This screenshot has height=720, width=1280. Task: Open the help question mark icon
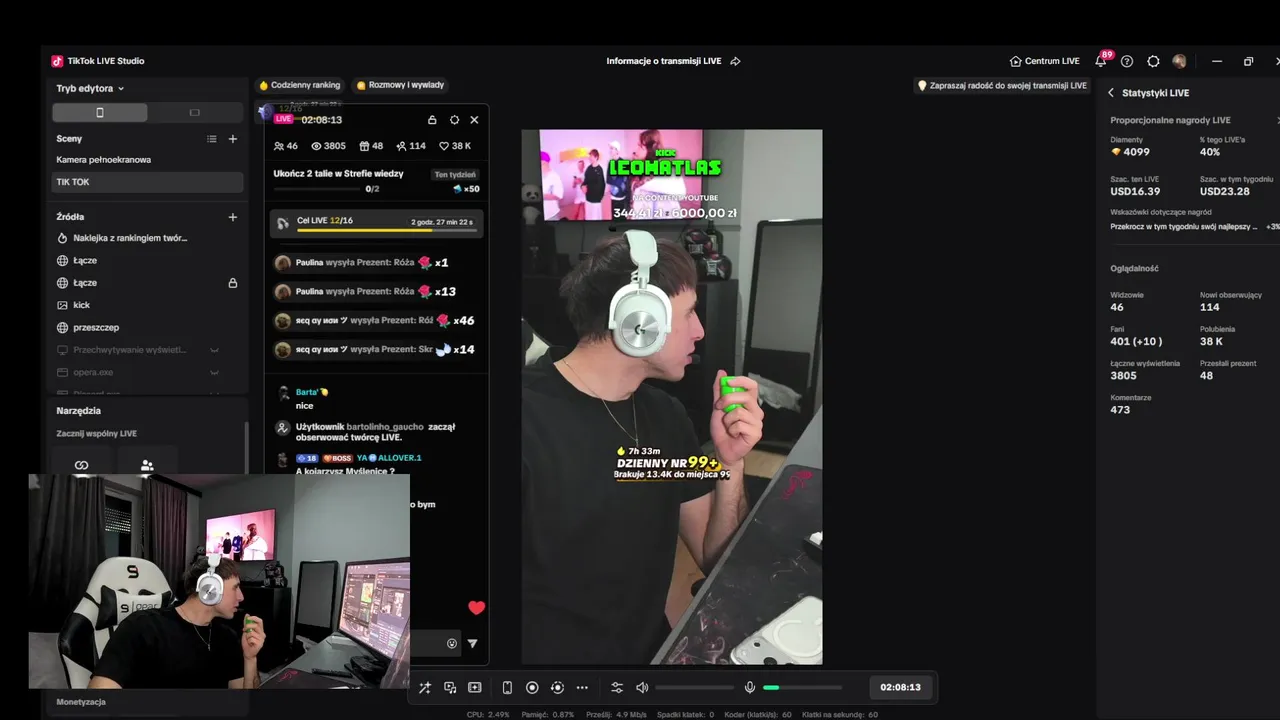click(x=1127, y=61)
